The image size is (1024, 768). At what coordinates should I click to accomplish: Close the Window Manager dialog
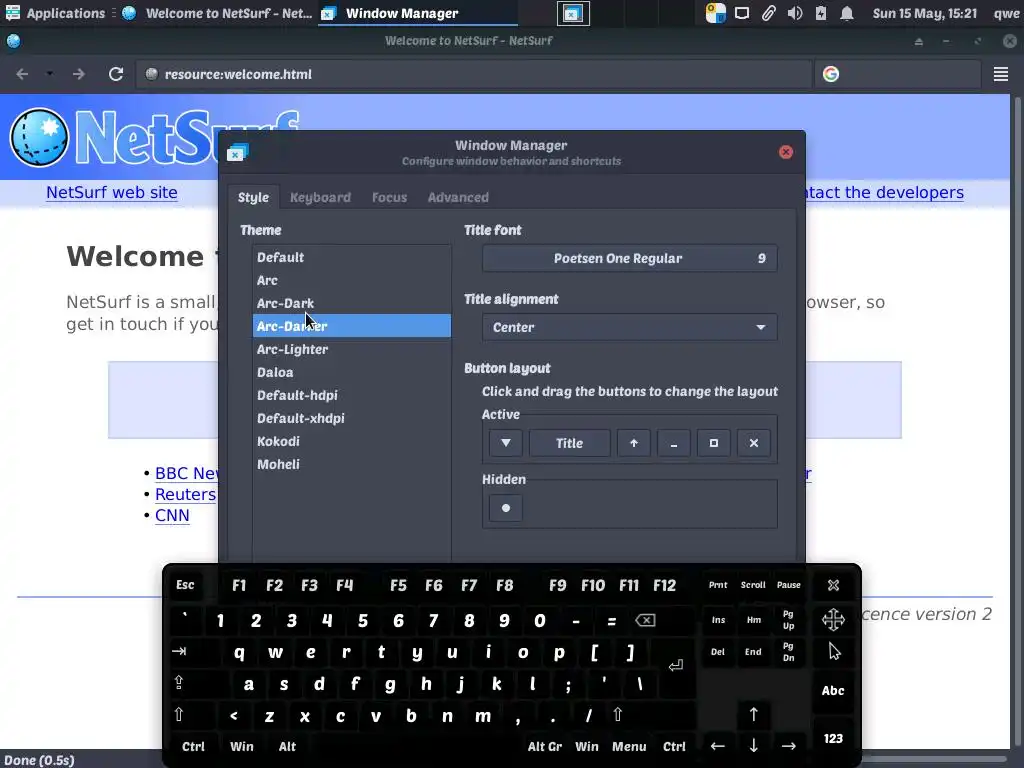786,152
